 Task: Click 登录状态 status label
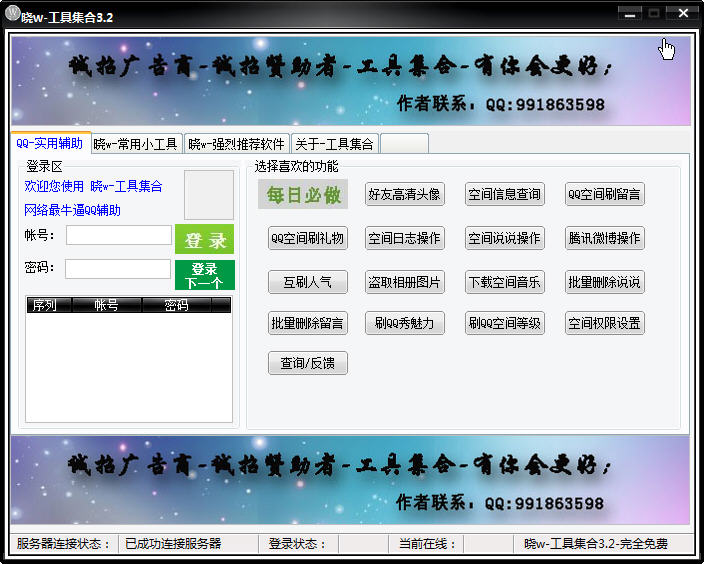pyautogui.click(x=297, y=544)
